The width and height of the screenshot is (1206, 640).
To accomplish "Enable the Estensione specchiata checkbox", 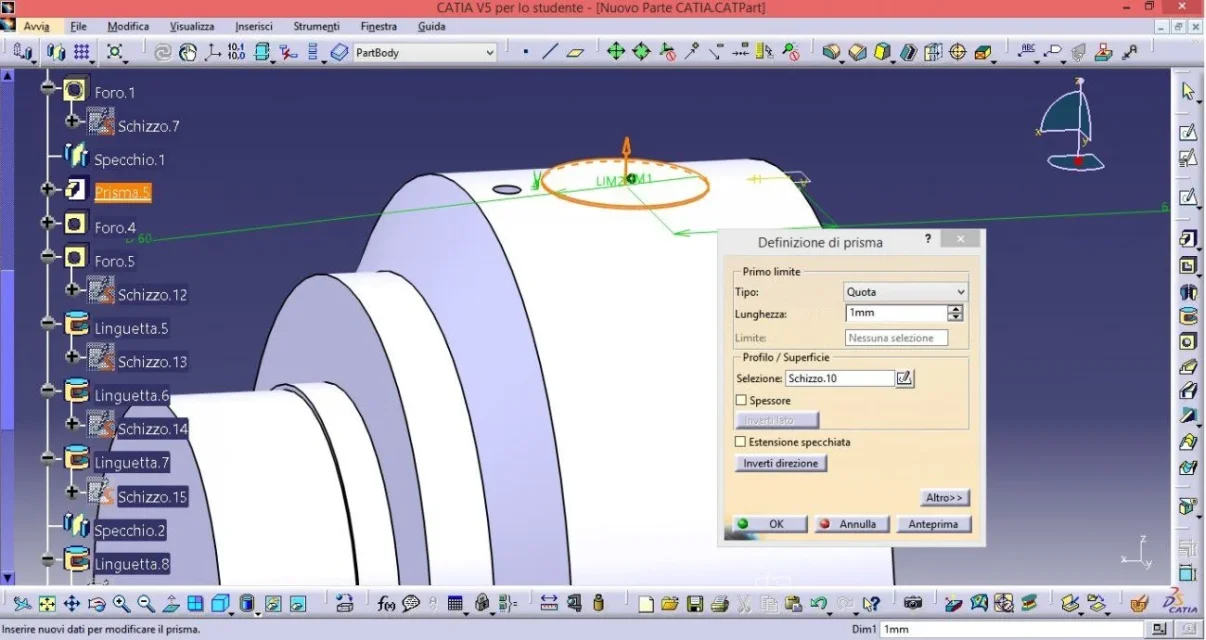I will point(741,441).
